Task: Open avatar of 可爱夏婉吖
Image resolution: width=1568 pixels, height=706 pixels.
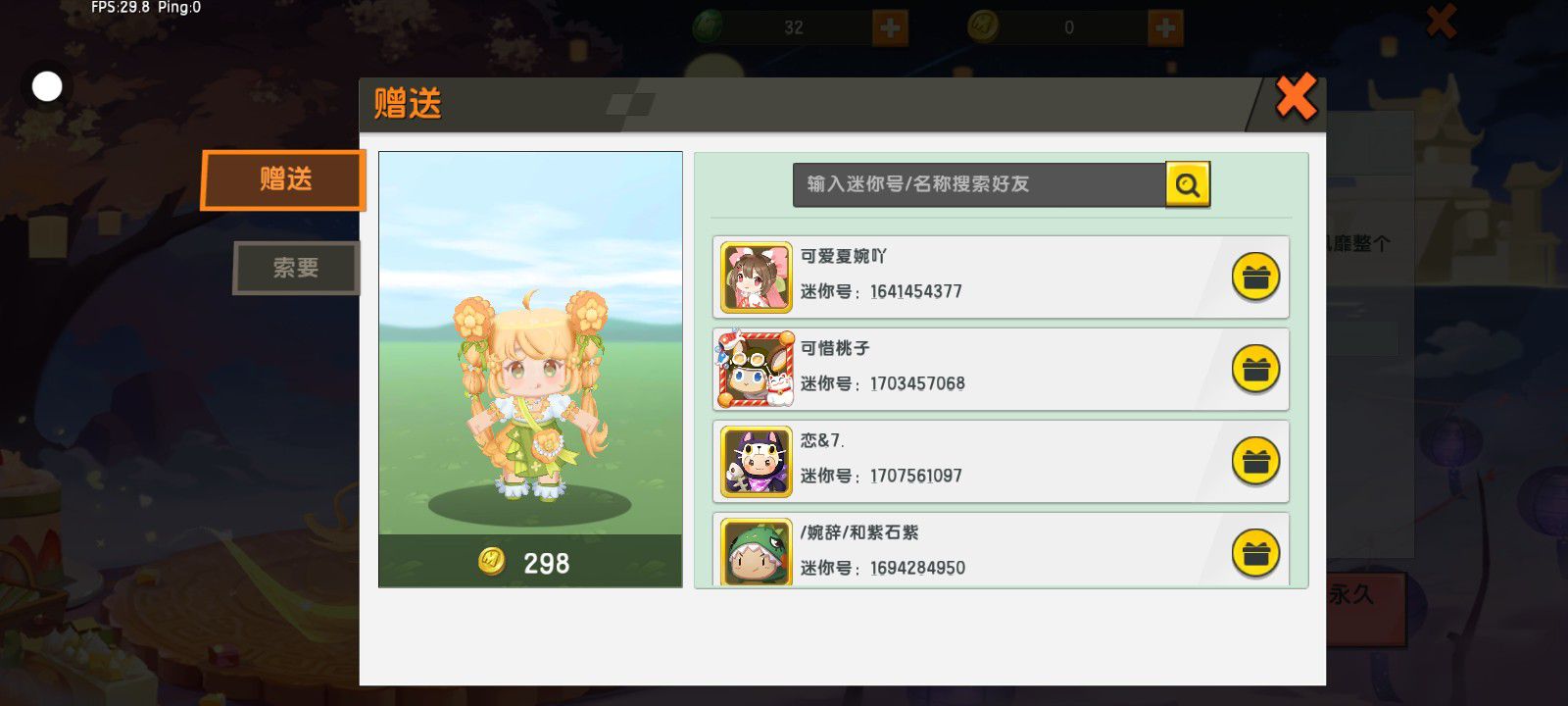Action: click(x=757, y=277)
